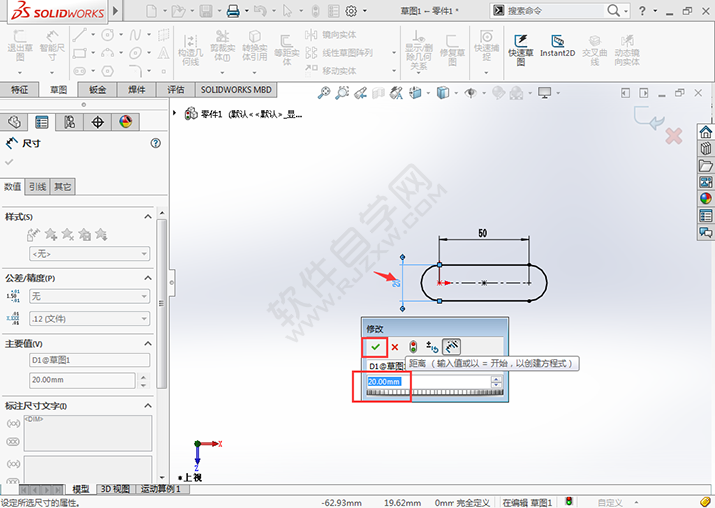Viewport: 715px width, 508px height.
Task: Switch to the 特征 tab
Action: (x=19, y=89)
